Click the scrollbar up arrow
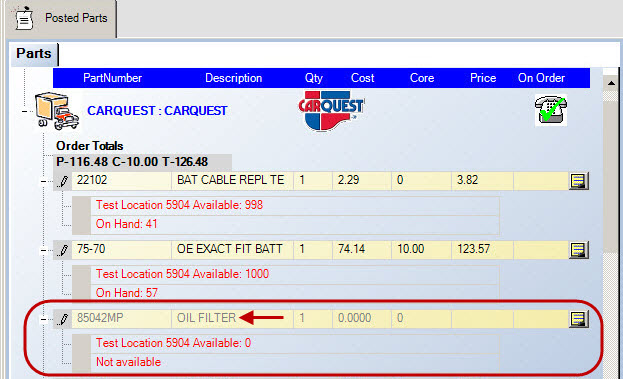This screenshot has width=623, height=379. [x=611, y=83]
